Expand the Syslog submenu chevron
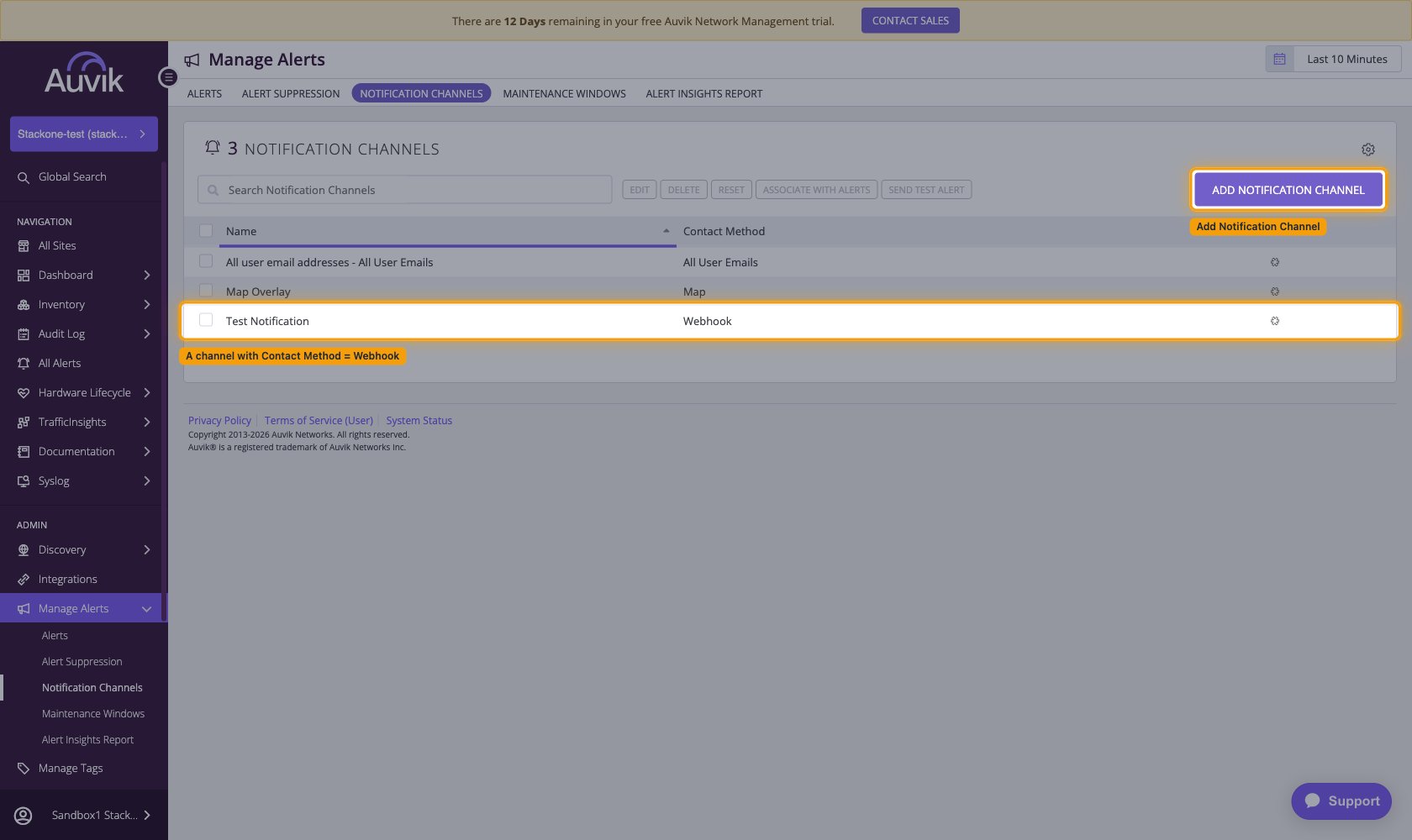Image resolution: width=1412 pixels, height=840 pixels. click(x=147, y=481)
